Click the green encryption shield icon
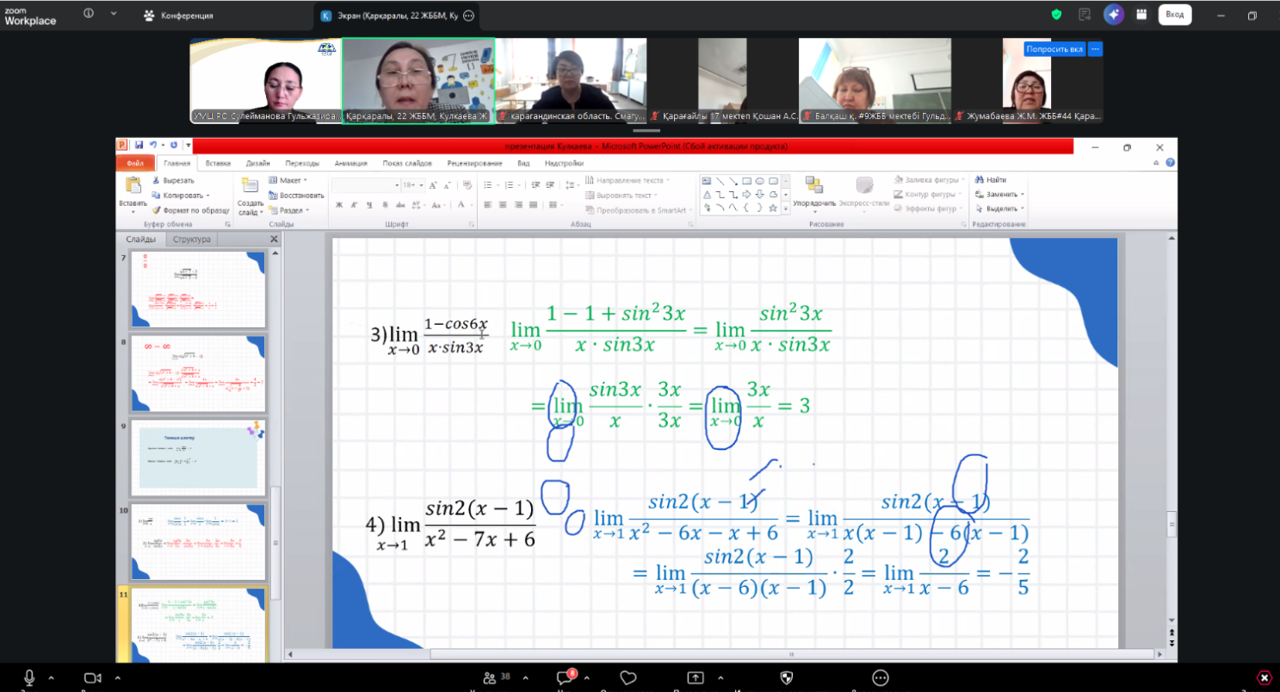 click(x=1056, y=15)
